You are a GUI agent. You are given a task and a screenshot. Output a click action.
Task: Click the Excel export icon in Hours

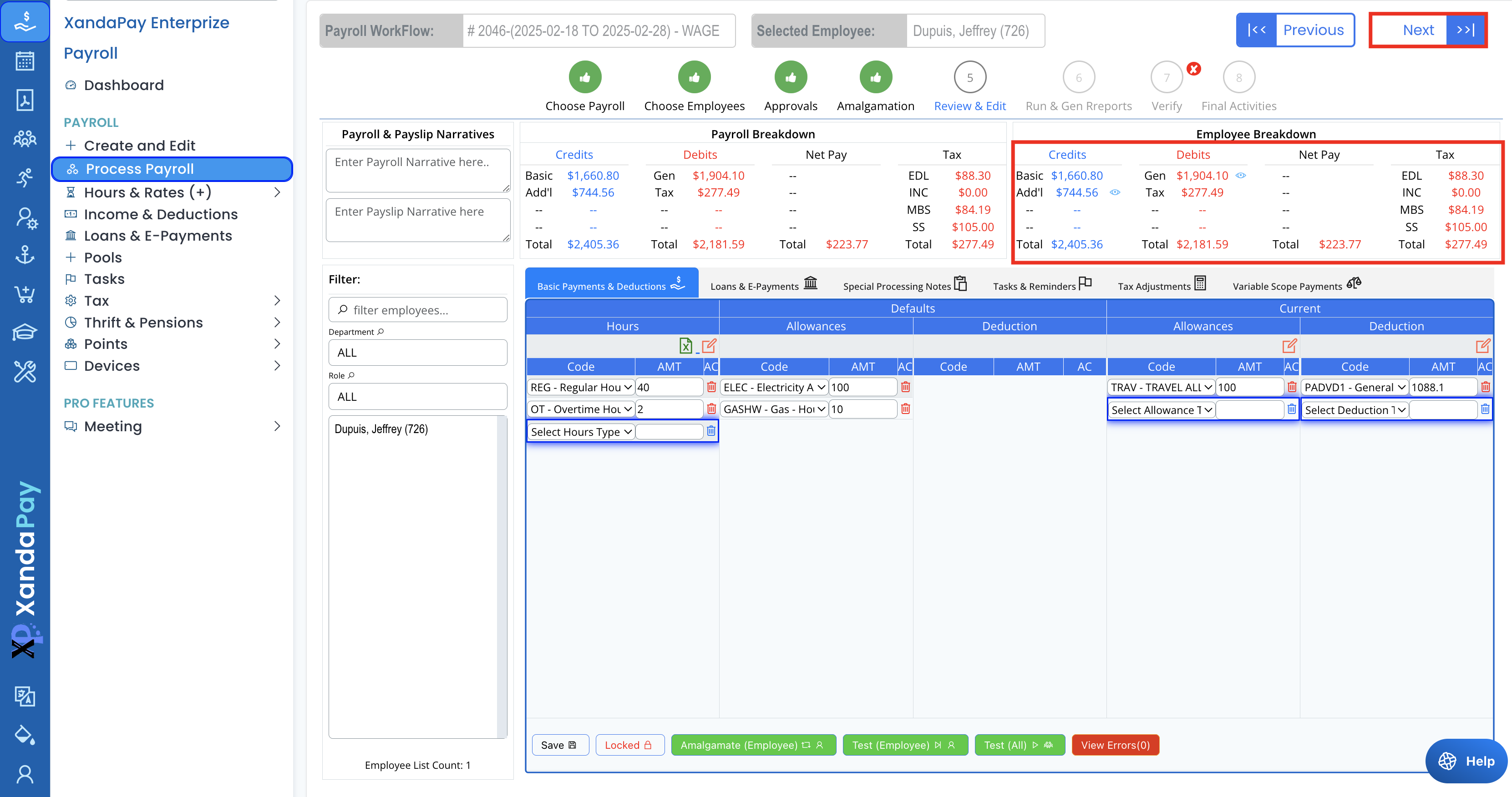pyautogui.click(x=685, y=346)
